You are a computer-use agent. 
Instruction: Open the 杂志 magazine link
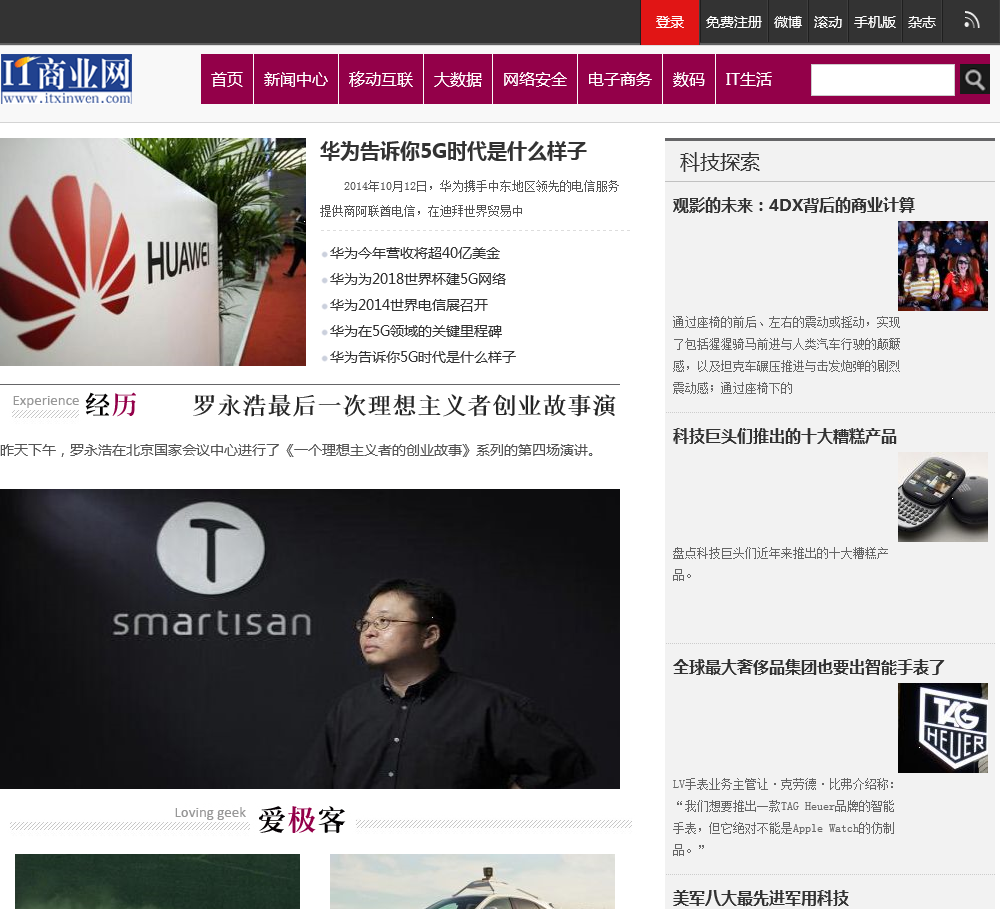pos(922,22)
